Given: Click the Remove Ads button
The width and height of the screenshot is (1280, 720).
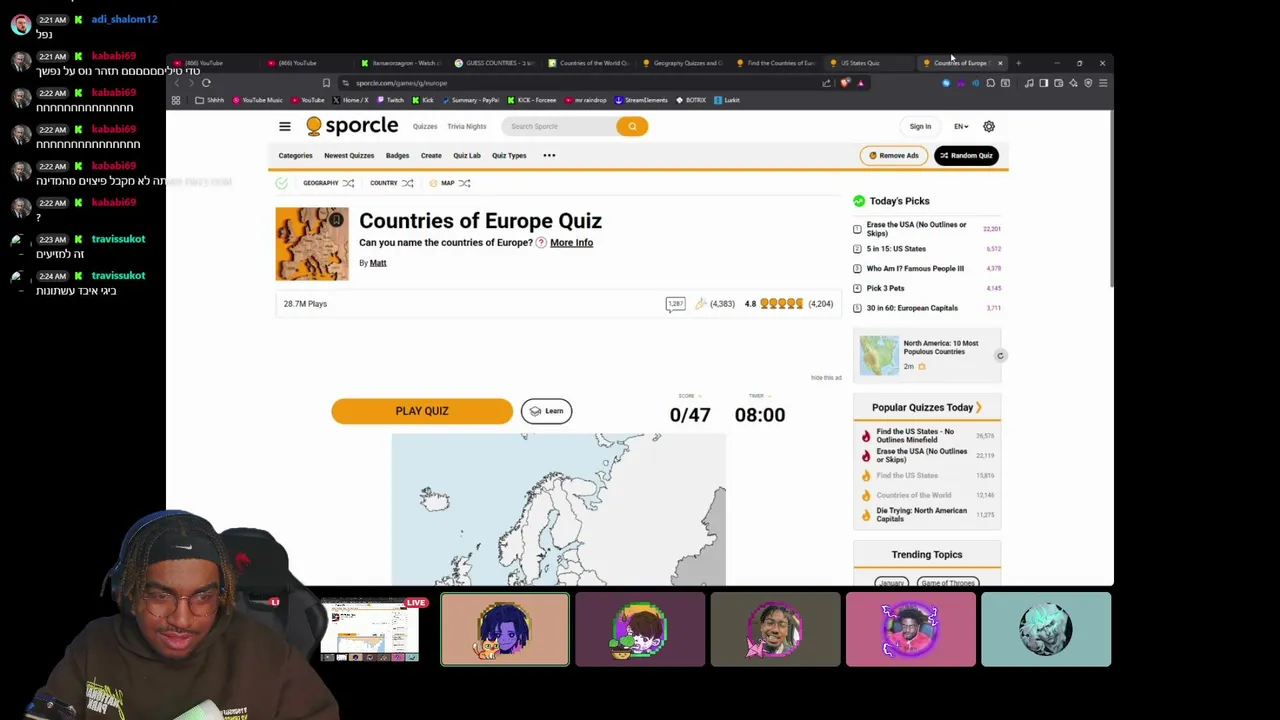Looking at the screenshot, I should click(x=893, y=155).
